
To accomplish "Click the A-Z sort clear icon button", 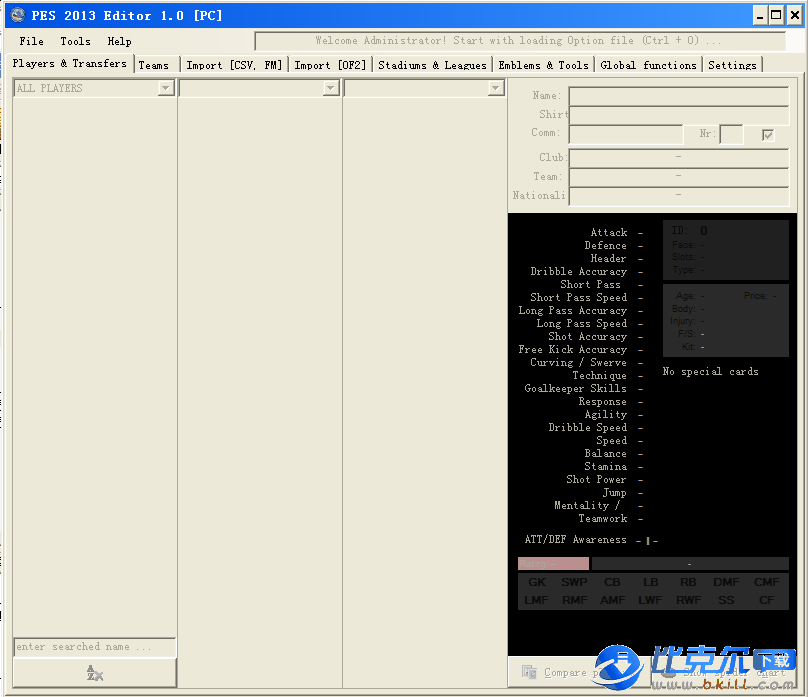I will (95, 673).
